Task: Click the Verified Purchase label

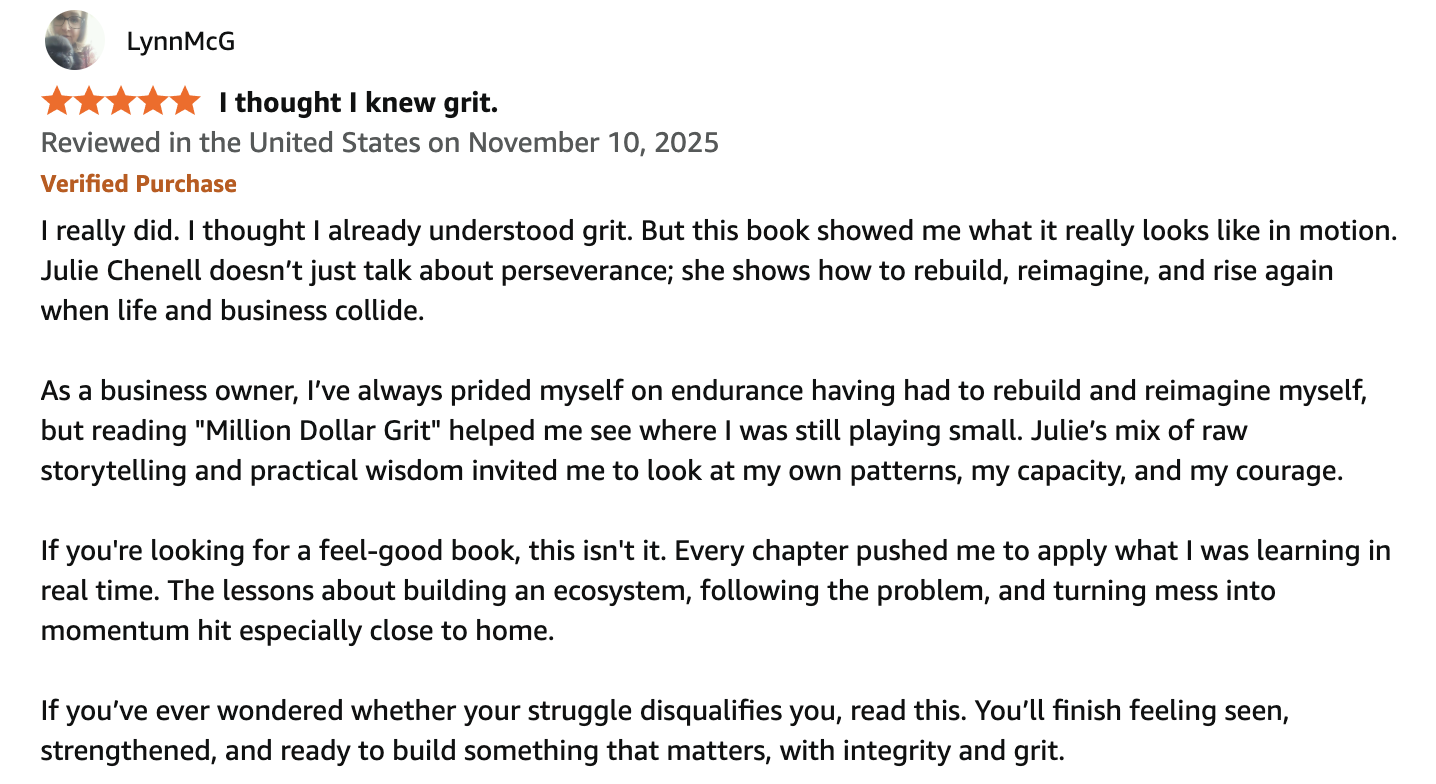Action: 139,184
